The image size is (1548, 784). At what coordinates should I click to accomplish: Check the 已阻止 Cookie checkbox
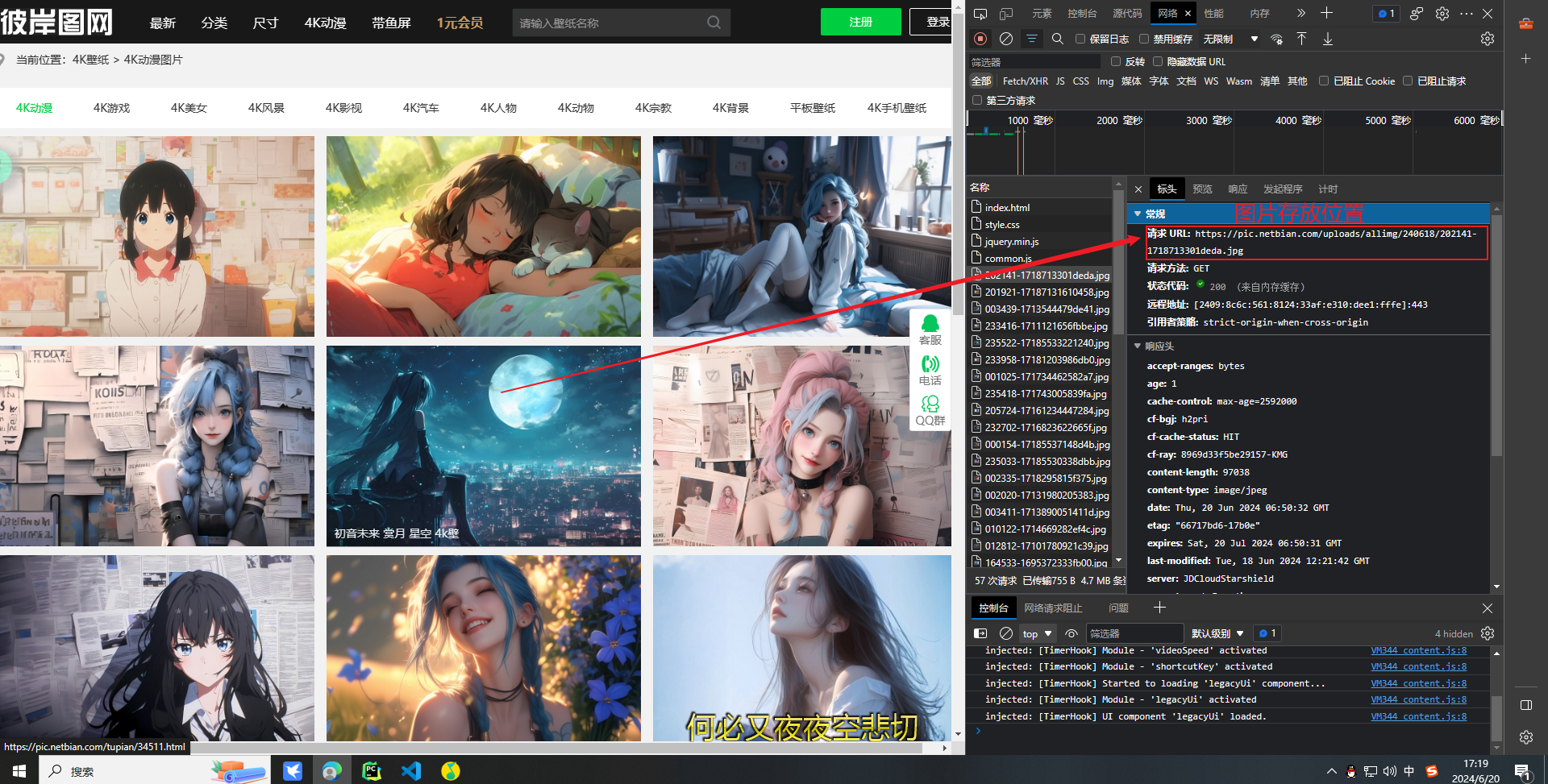coord(1324,81)
